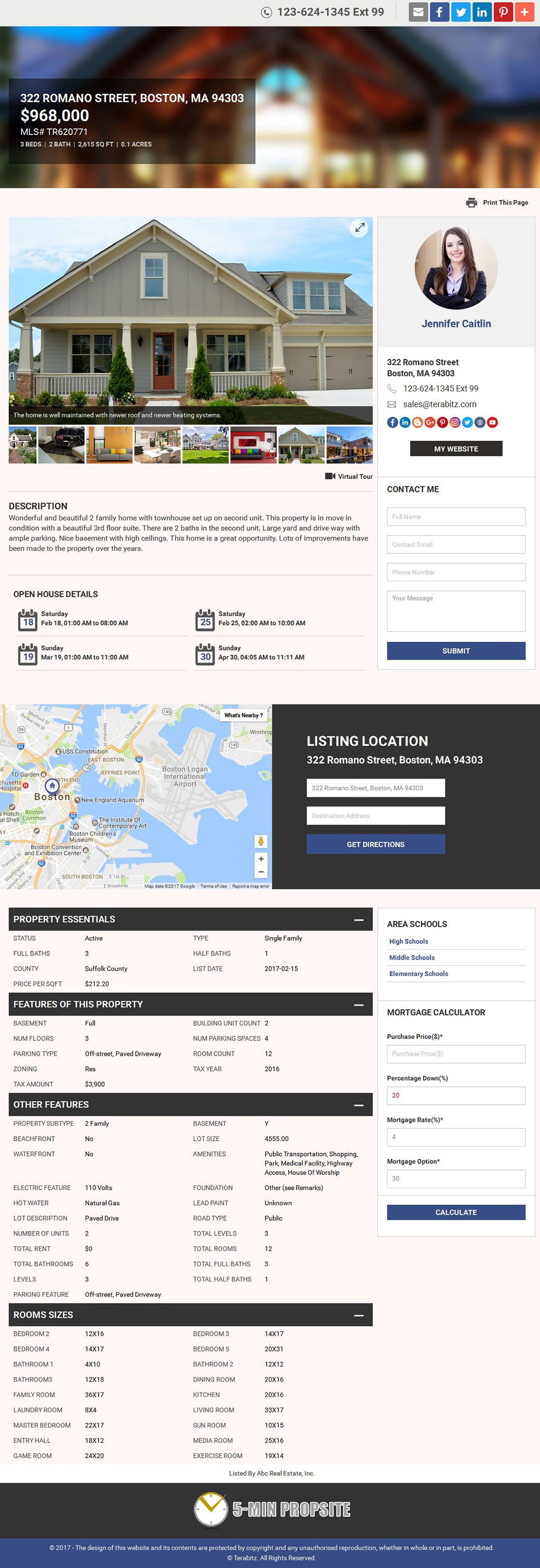
Task: Focus the Contact Email field
Action: coord(456,544)
